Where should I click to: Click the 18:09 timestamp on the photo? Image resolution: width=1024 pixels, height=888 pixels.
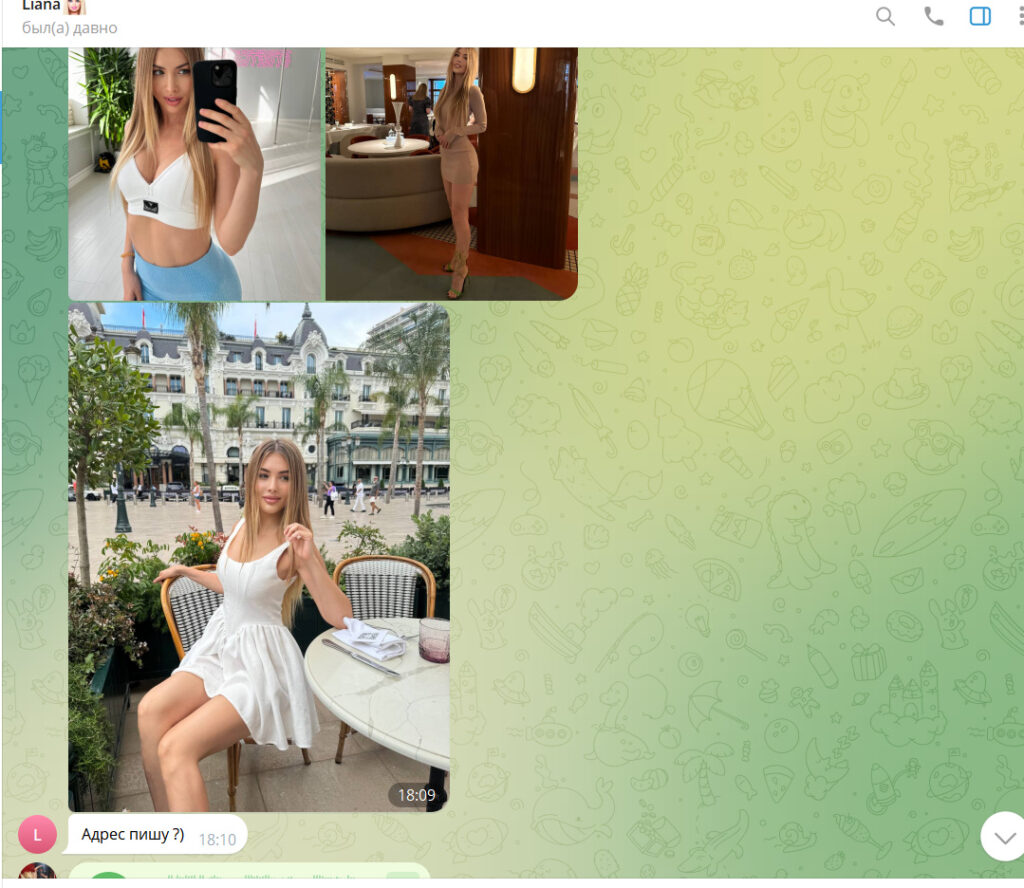click(416, 796)
